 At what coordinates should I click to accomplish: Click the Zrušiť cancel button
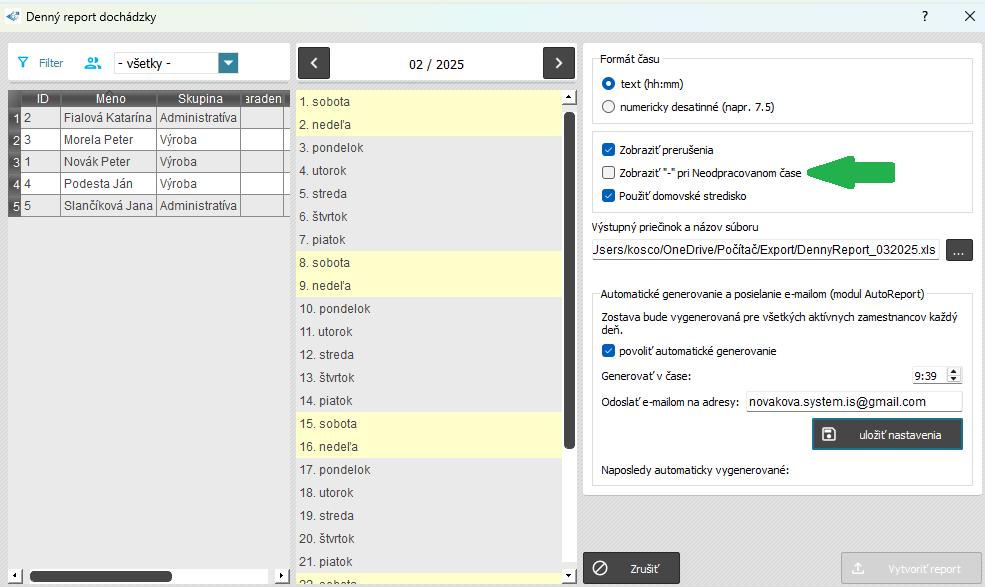pyautogui.click(x=631, y=568)
